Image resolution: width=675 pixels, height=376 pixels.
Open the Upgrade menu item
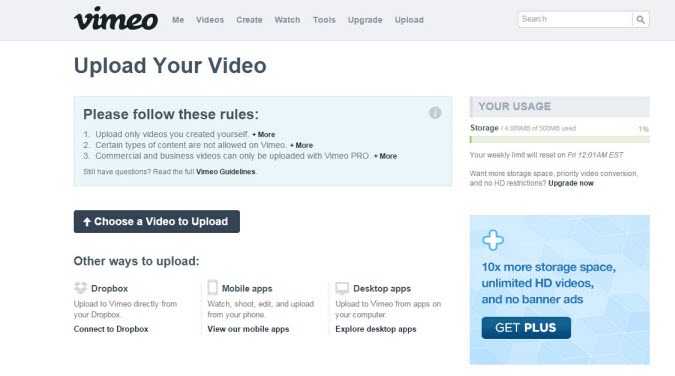pyautogui.click(x=365, y=20)
